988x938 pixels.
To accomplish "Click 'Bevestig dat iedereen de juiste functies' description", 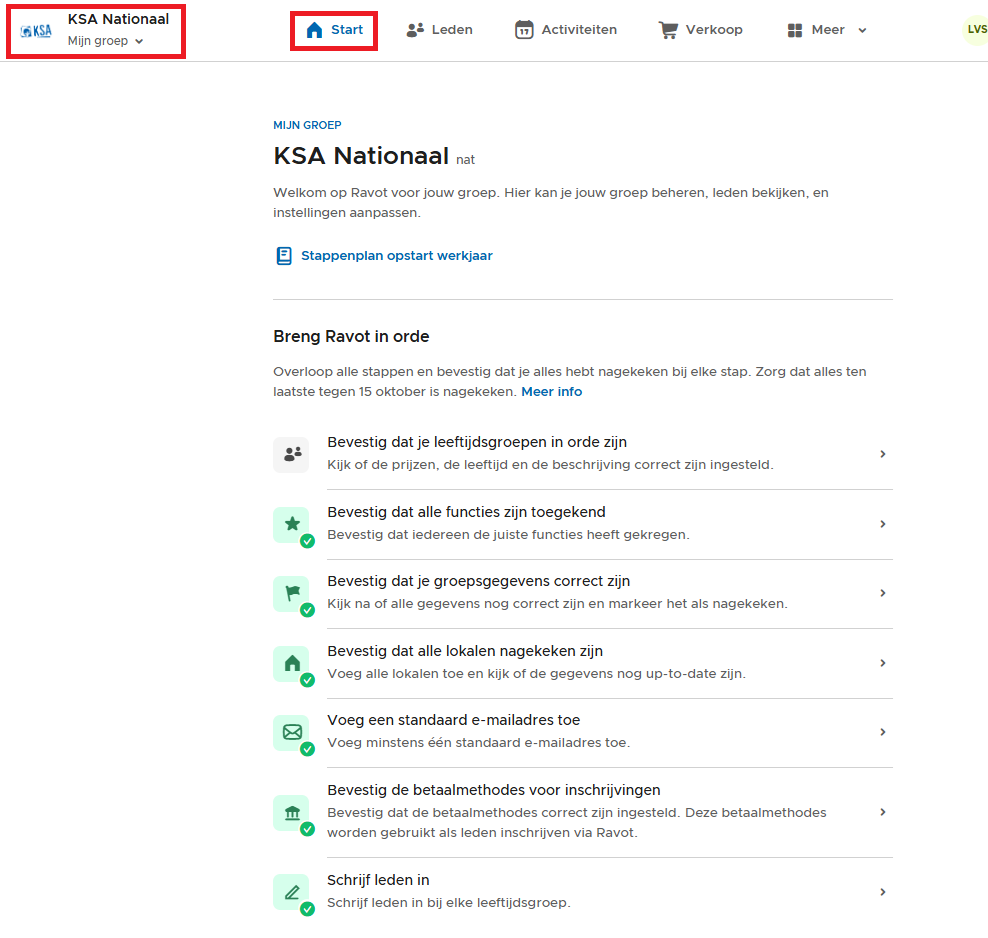I will coord(508,535).
